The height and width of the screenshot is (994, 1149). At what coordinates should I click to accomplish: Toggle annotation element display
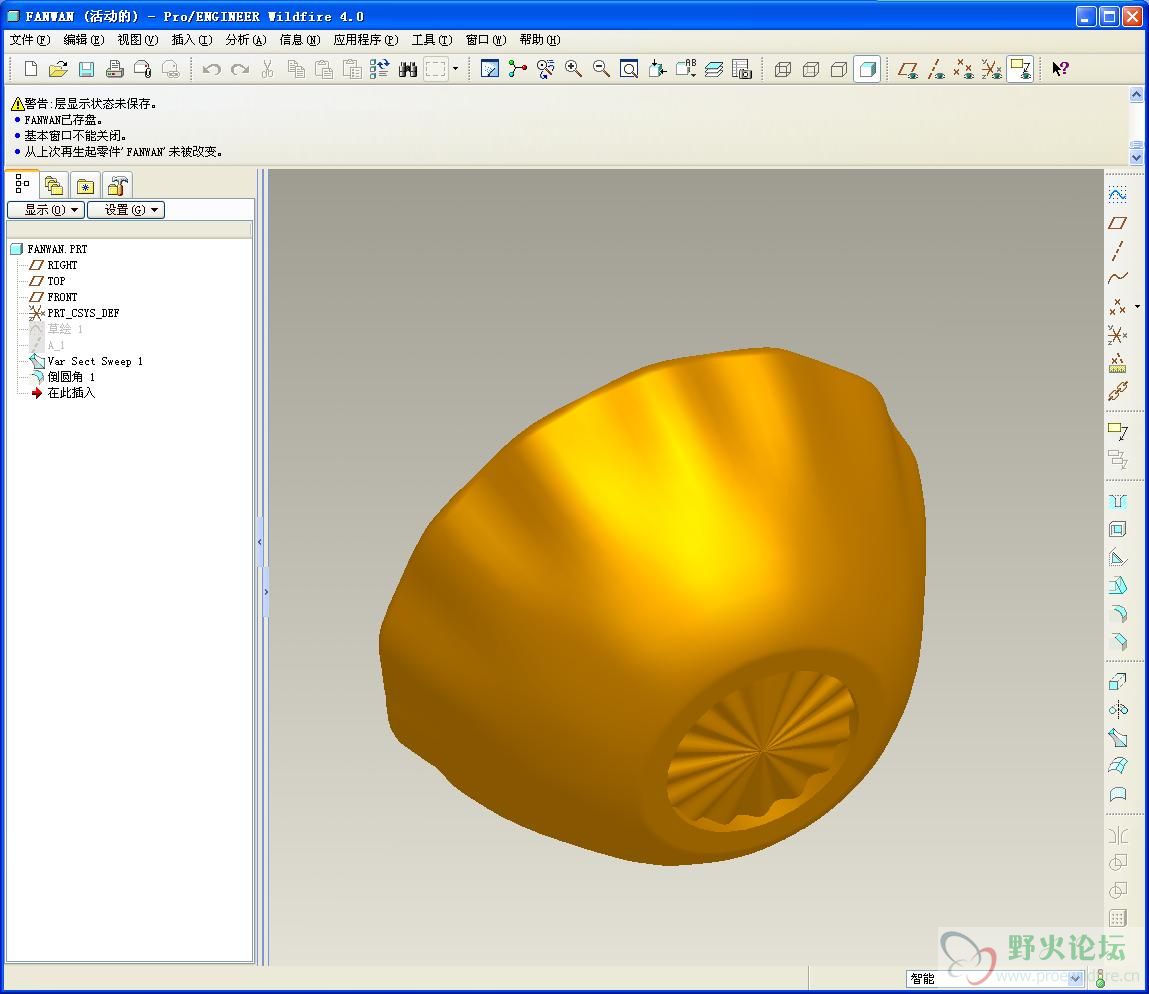tap(1020, 69)
